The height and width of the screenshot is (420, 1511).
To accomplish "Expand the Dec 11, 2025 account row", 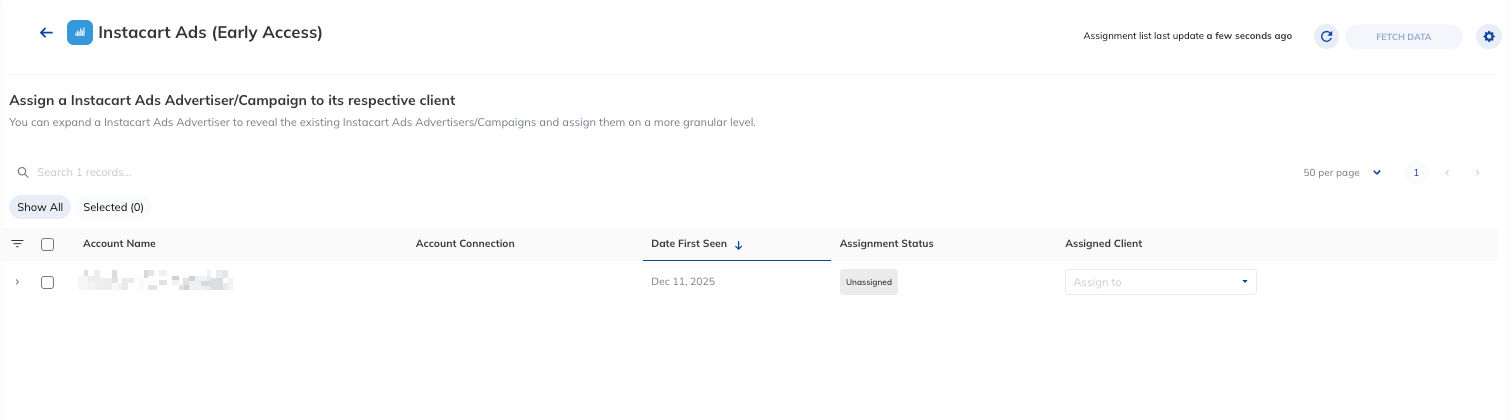I will (x=17, y=282).
